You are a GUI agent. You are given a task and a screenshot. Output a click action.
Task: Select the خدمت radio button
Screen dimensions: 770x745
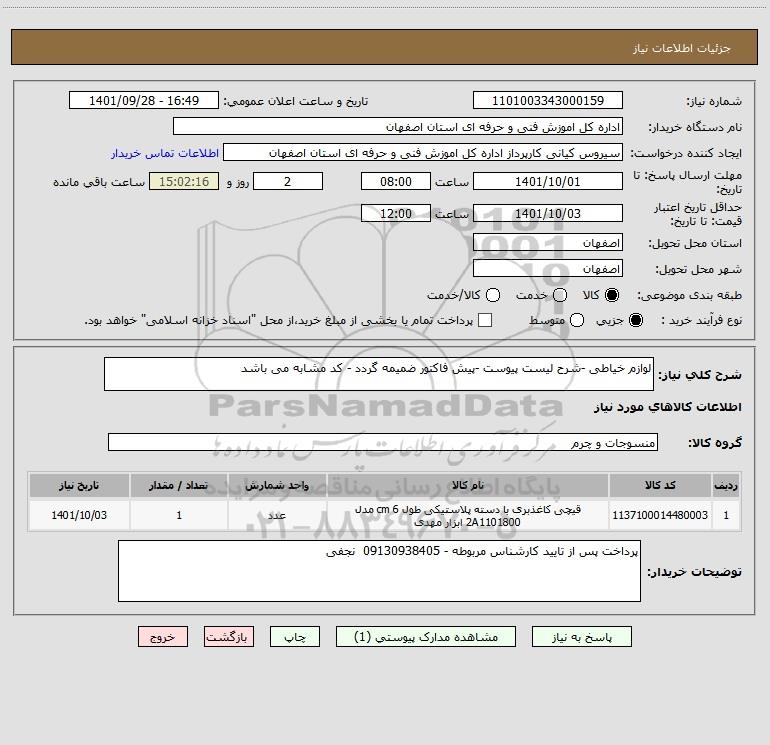click(x=560, y=295)
